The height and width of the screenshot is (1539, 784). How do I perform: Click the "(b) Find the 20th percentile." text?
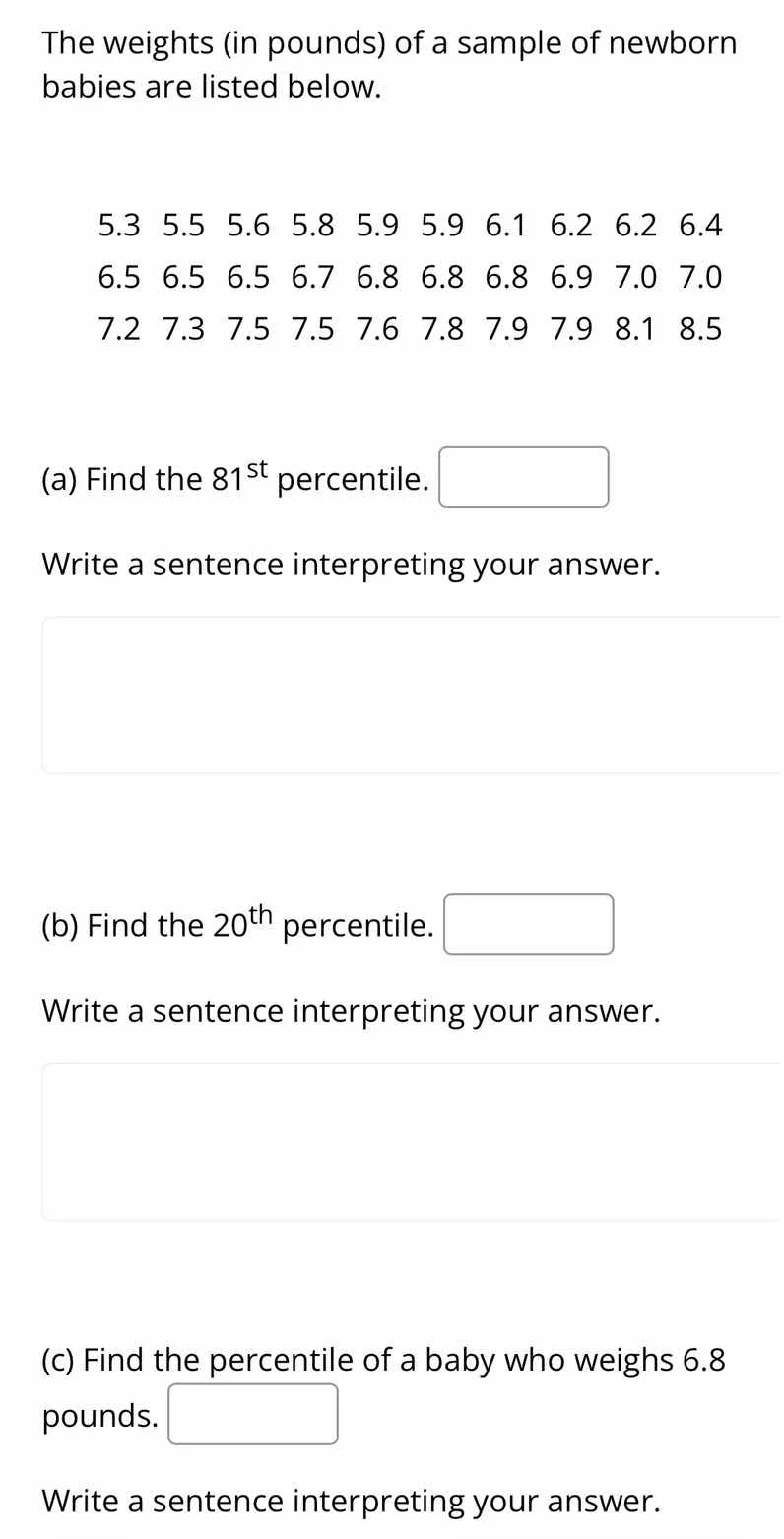[x=236, y=925]
